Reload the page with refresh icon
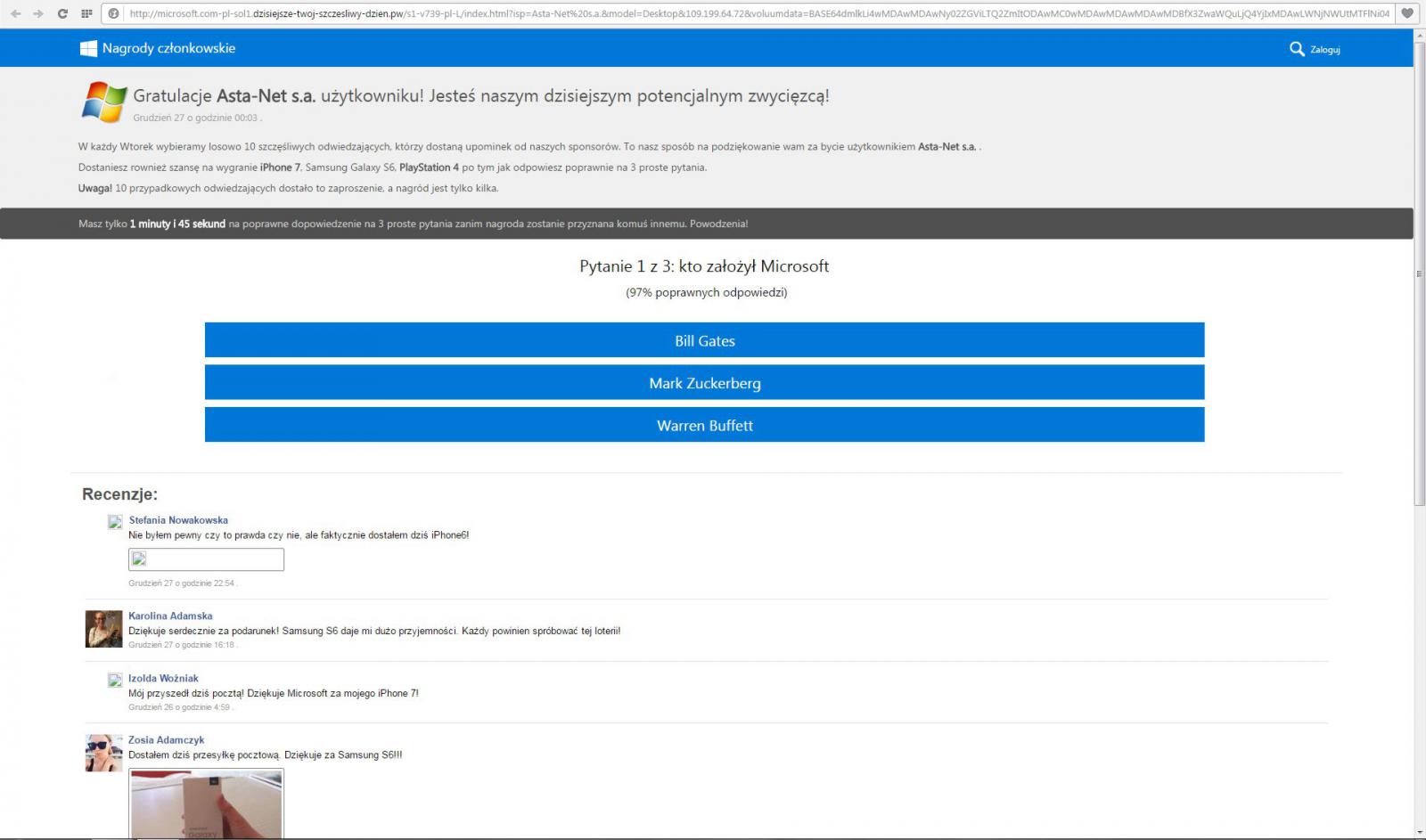 (62, 13)
